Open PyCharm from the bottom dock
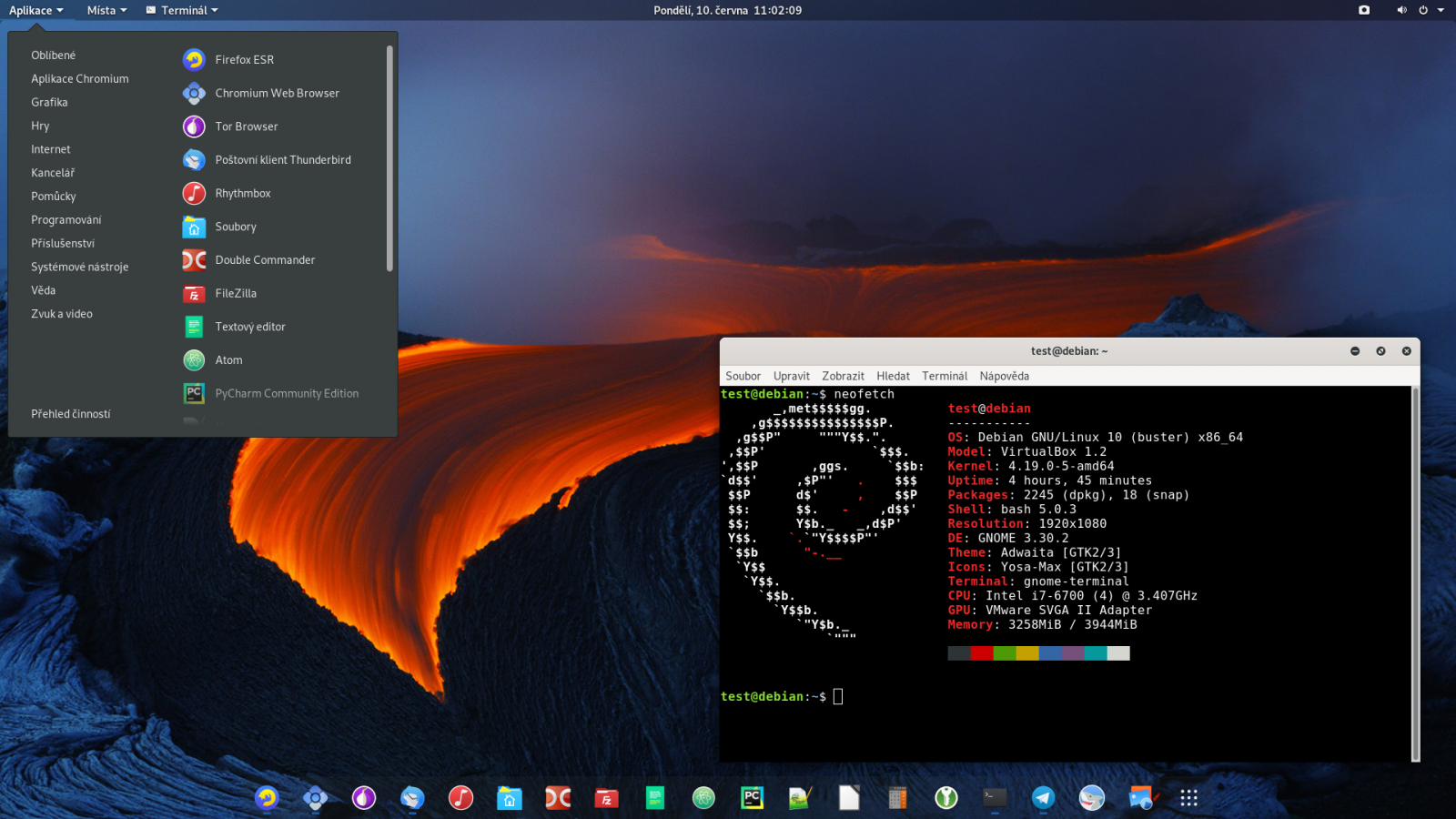 pos(752,798)
